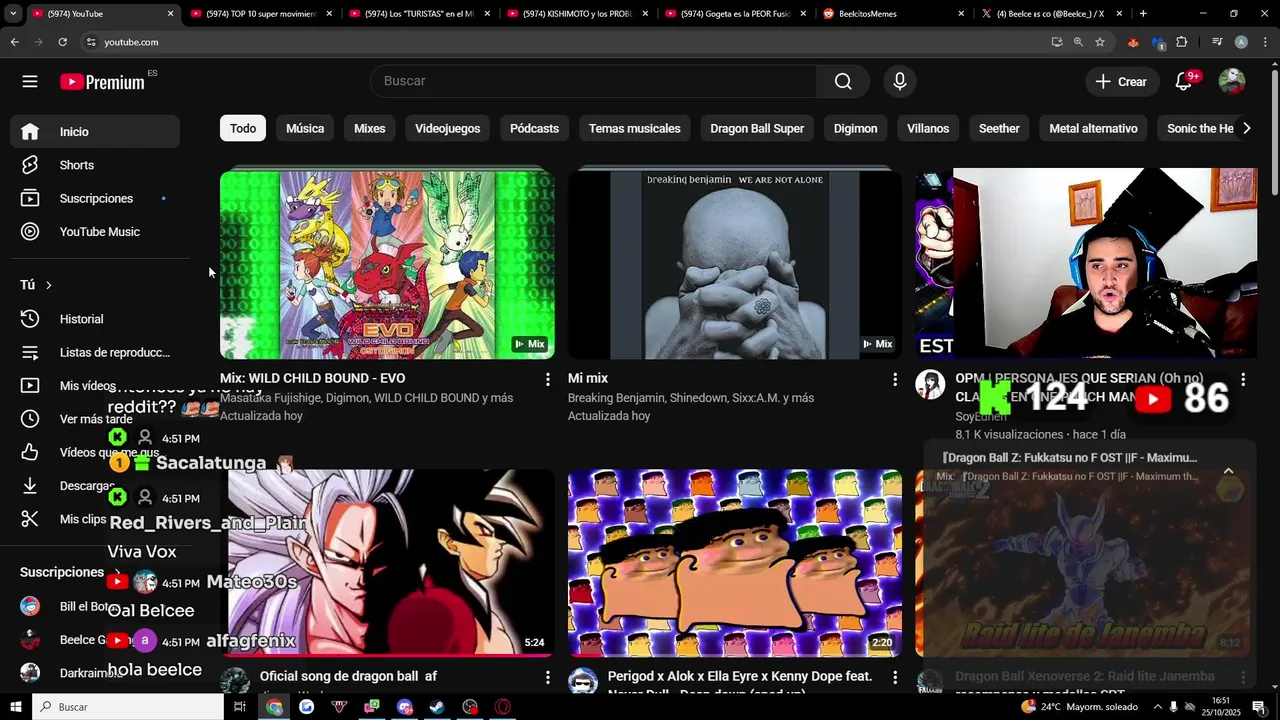
Task: Open options for WILD CHILD BOUND mix
Action: pos(547,380)
